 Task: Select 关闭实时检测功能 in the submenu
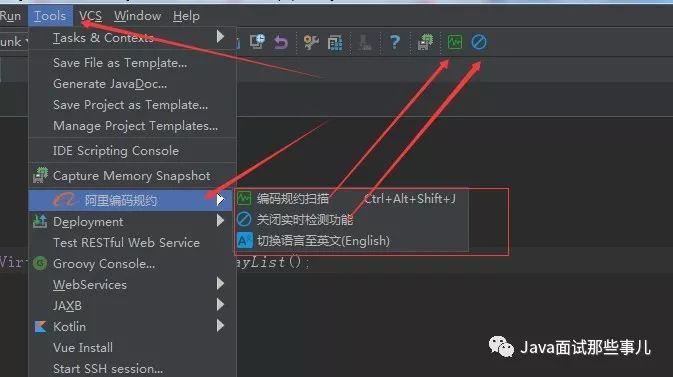tap(352, 220)
